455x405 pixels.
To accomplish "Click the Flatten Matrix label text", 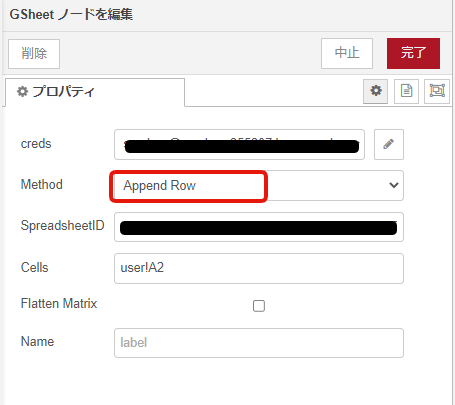I will tap(59, 304).
